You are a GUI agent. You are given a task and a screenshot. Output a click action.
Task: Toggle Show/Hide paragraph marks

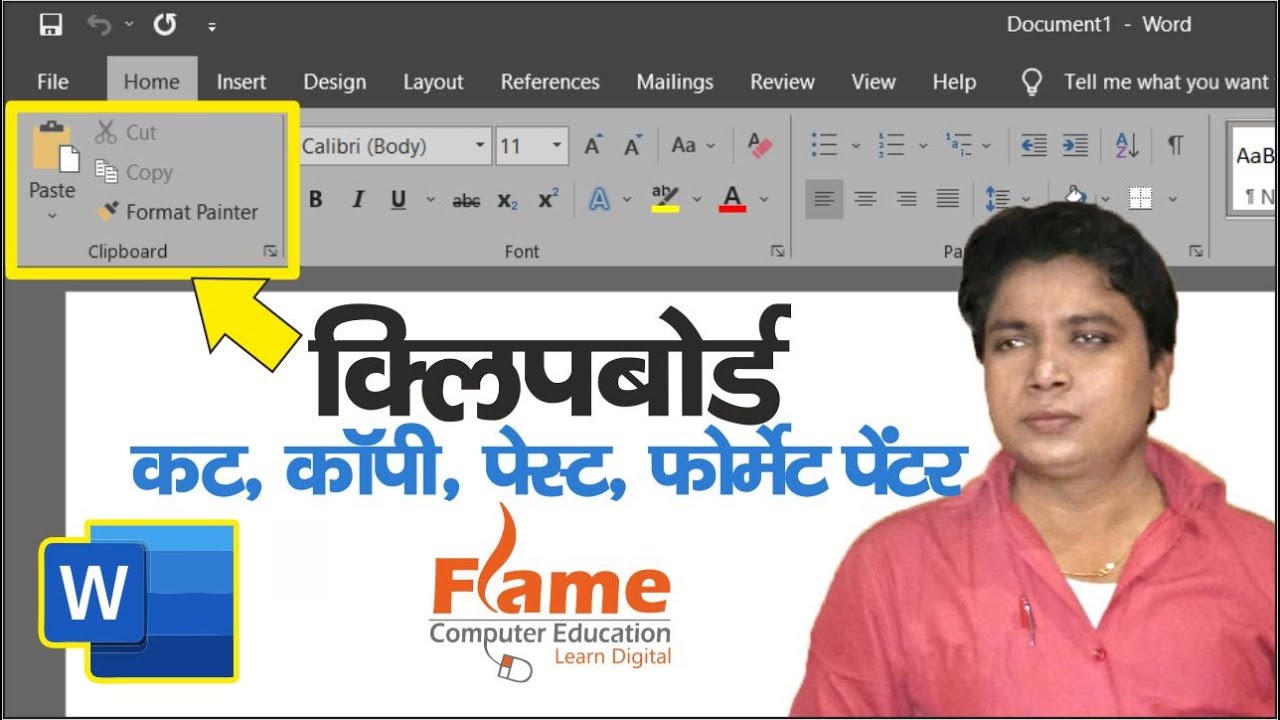click(x=1175, y=146)
